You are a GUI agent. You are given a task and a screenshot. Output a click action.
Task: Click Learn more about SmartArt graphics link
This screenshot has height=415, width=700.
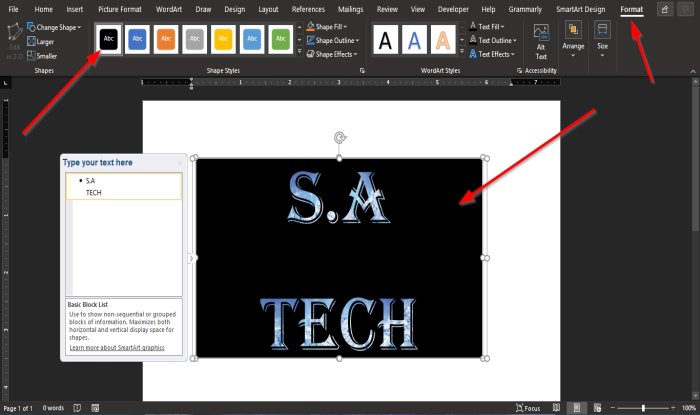[118, 348]
